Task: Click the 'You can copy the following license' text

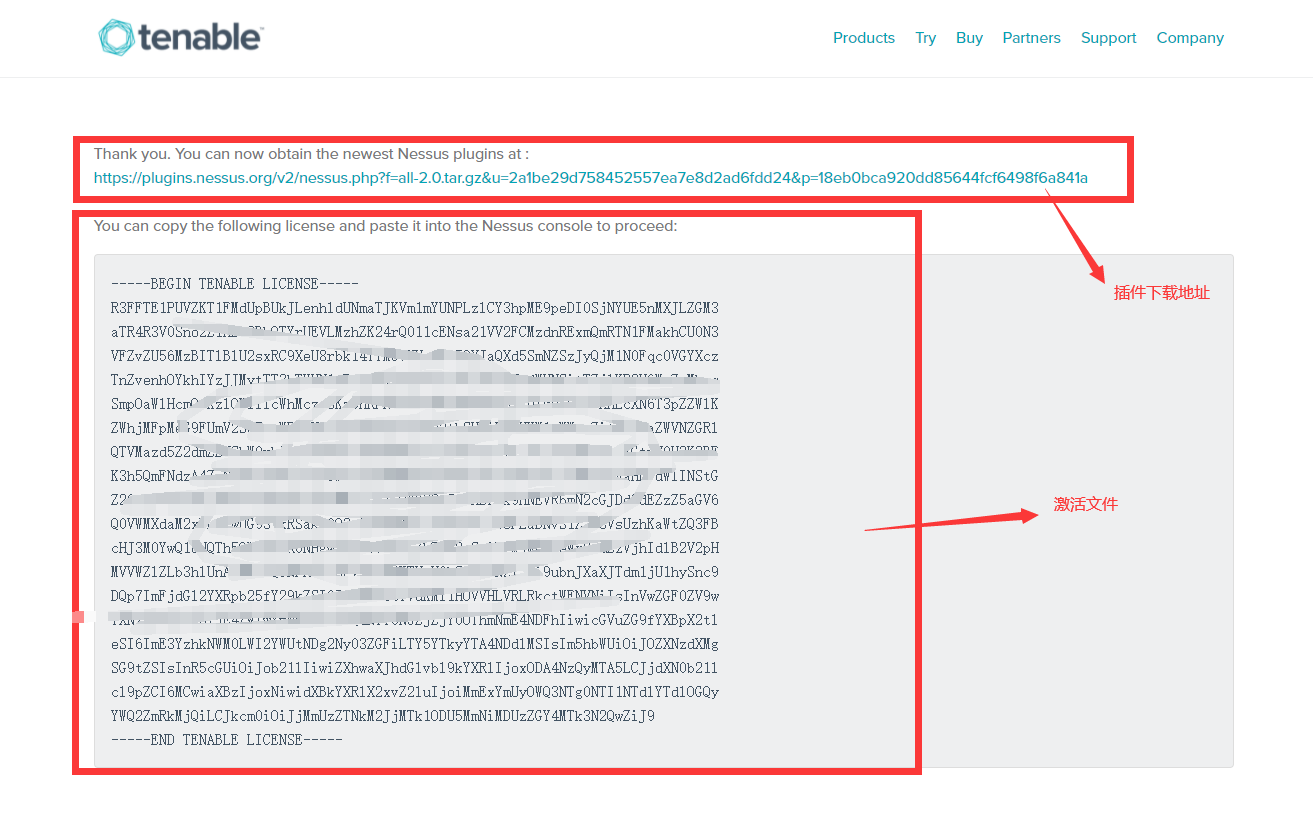Action: pos(385,226)
